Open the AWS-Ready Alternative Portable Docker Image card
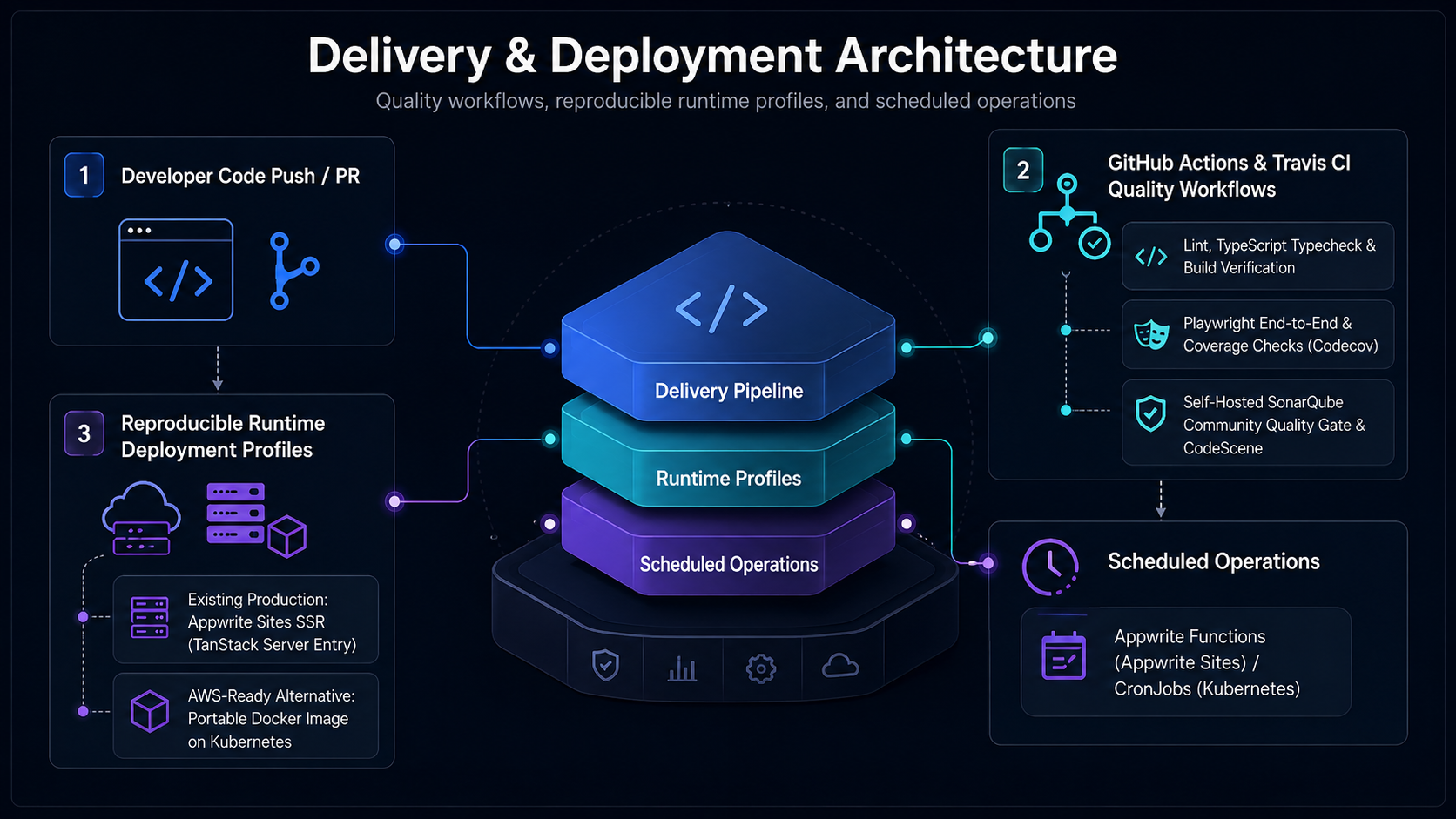 click(x=246, y=715)
